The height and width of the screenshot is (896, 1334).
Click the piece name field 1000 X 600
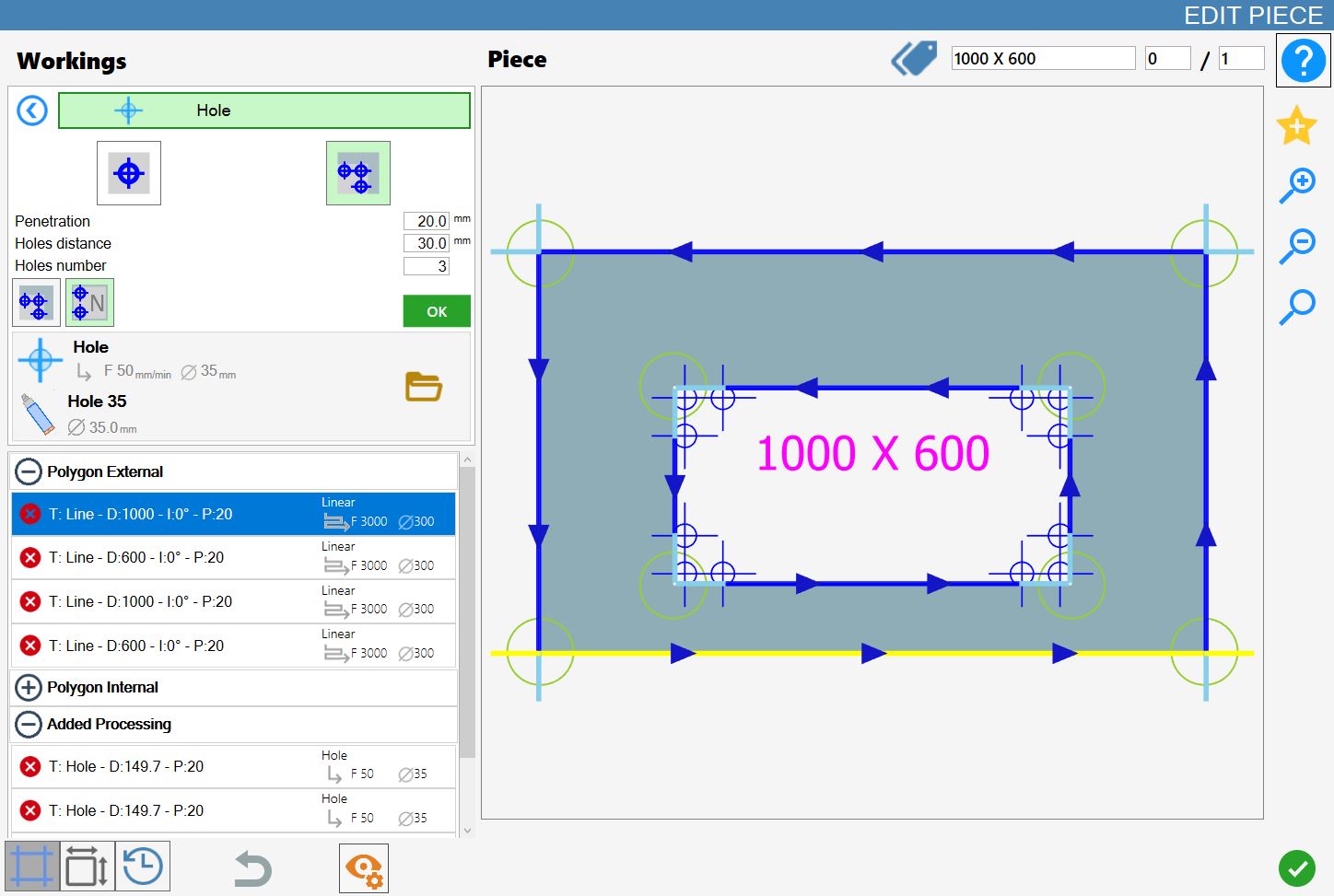1044,59
